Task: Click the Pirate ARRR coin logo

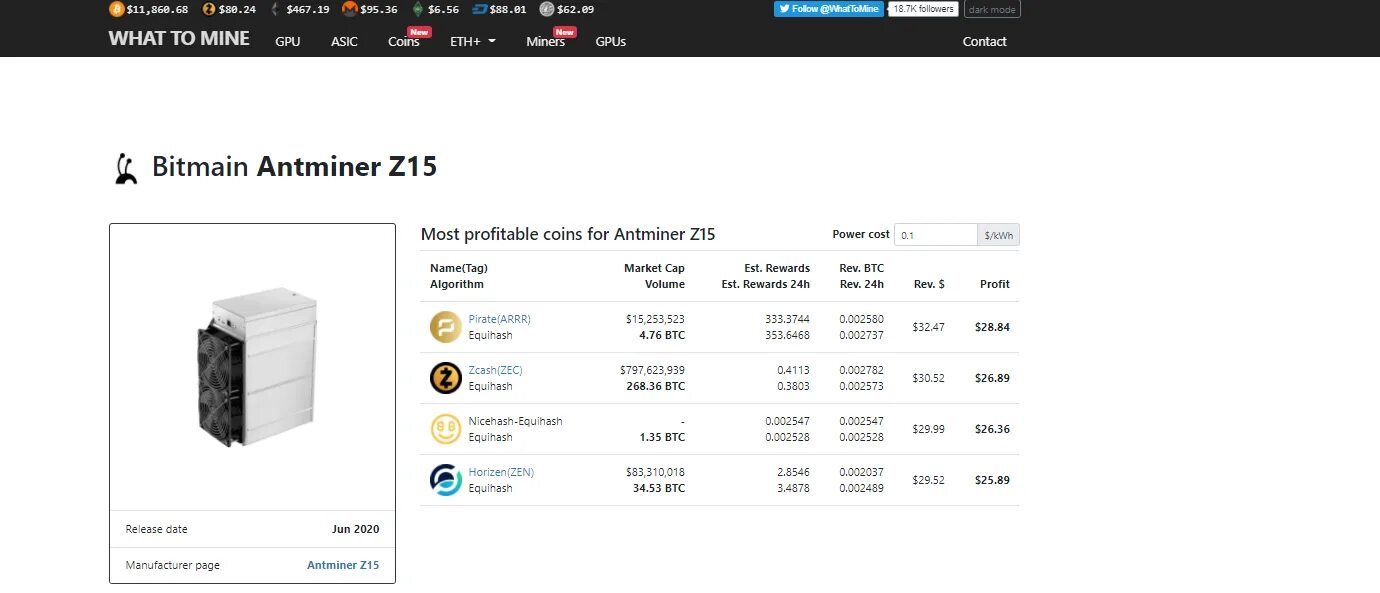Action: pos(446,327)
